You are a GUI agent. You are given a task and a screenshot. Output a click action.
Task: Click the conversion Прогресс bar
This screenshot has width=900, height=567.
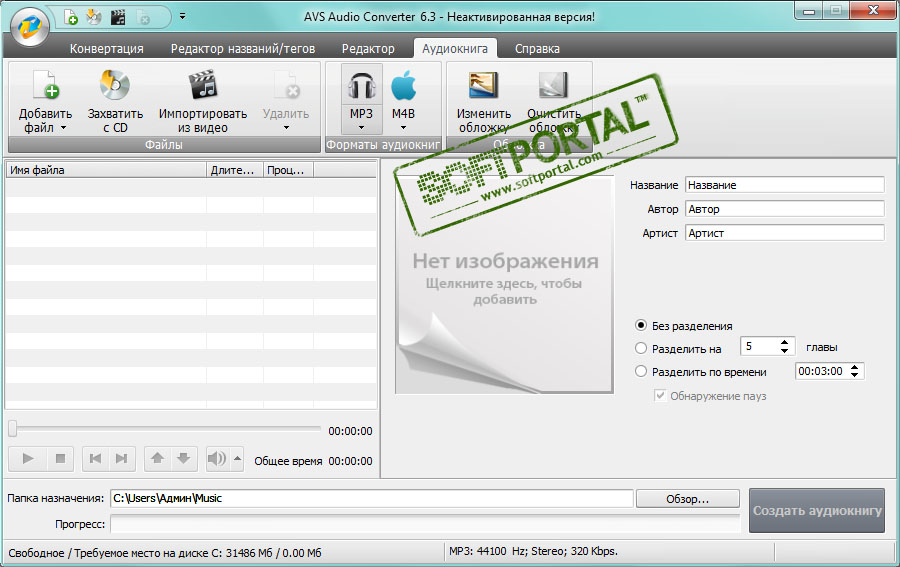(425, 524)
